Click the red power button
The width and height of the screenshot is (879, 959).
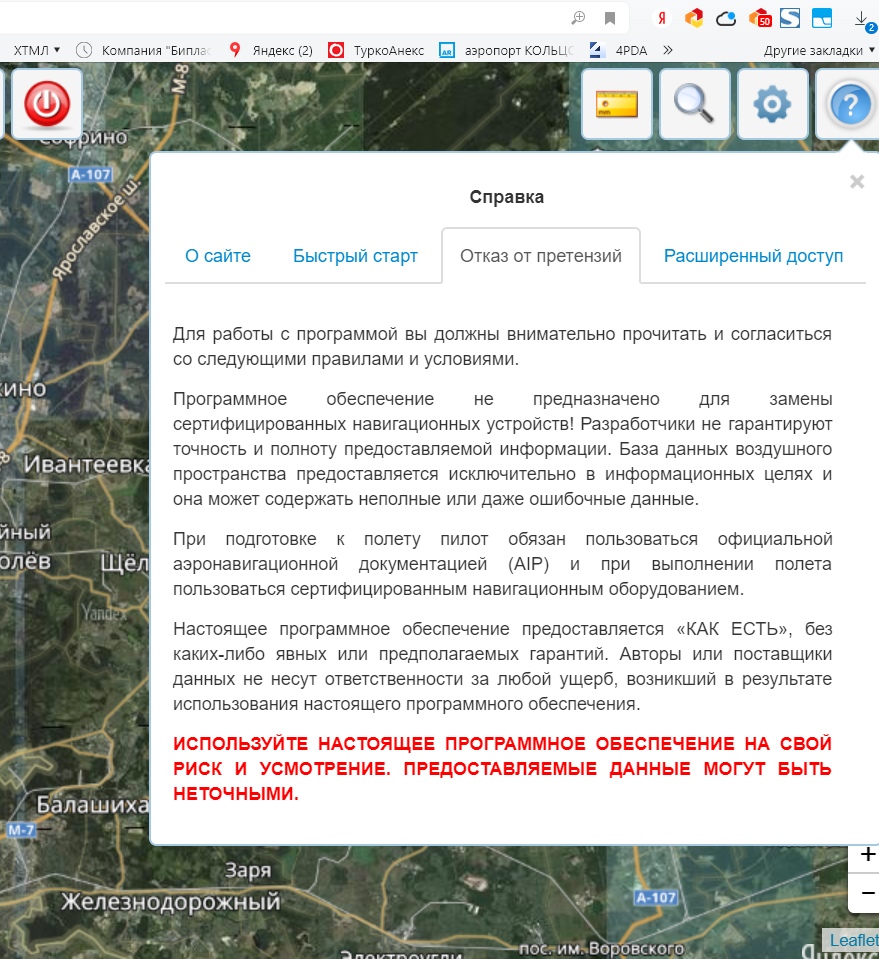coord(46,104)
